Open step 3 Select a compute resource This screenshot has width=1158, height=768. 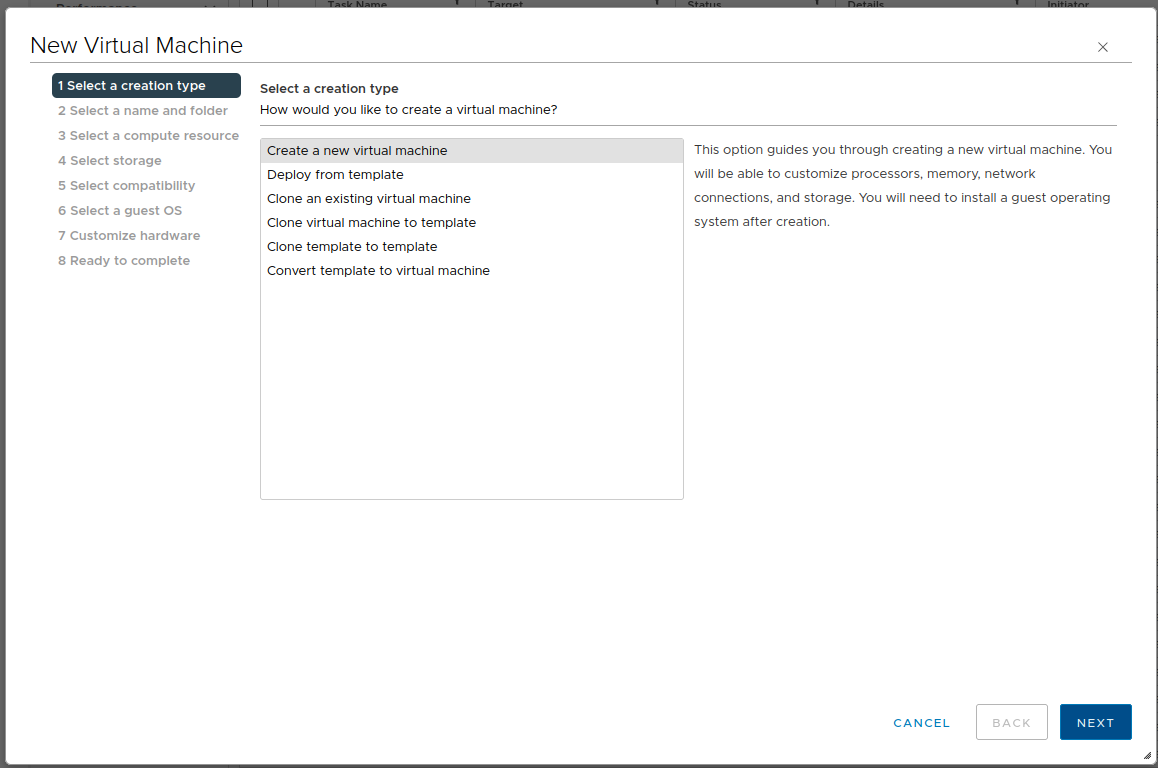[148, 136]
